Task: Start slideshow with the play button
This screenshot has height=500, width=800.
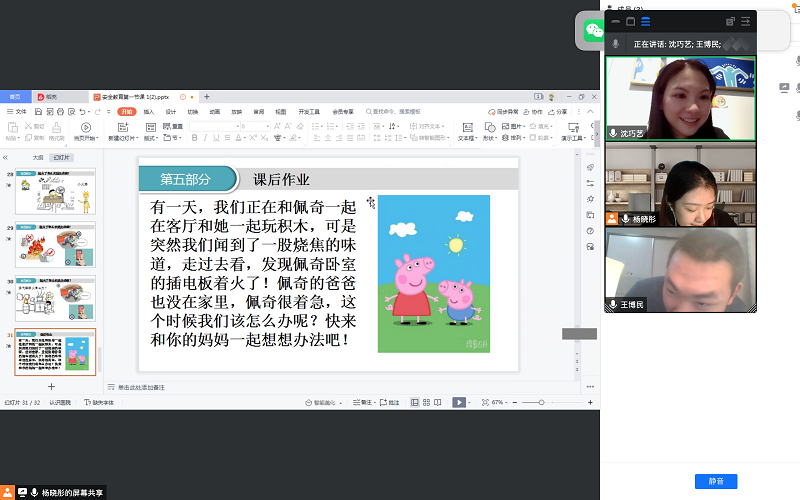Action: [x=458, y=402]
